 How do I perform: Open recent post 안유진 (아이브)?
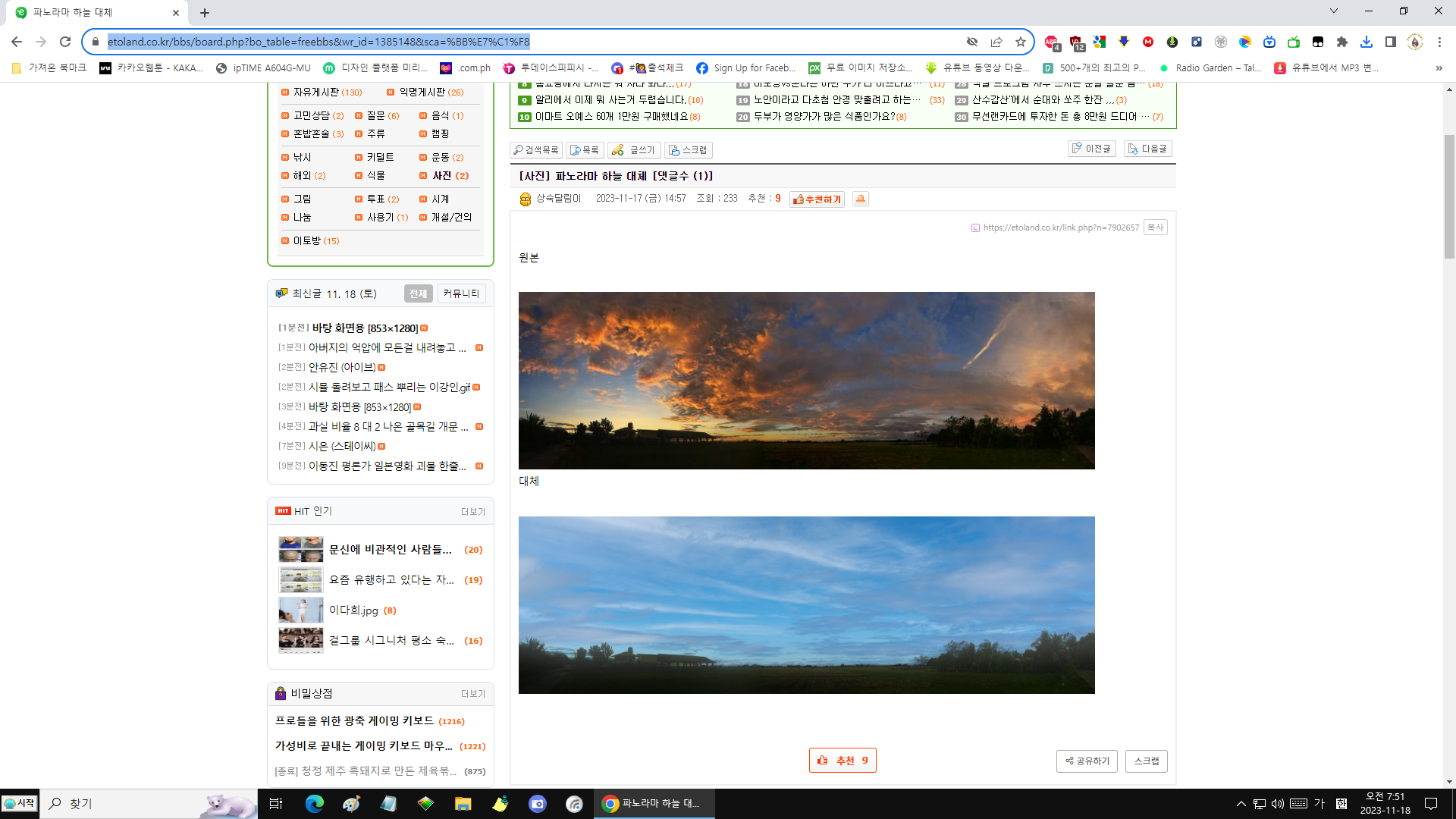click(342, 367)
